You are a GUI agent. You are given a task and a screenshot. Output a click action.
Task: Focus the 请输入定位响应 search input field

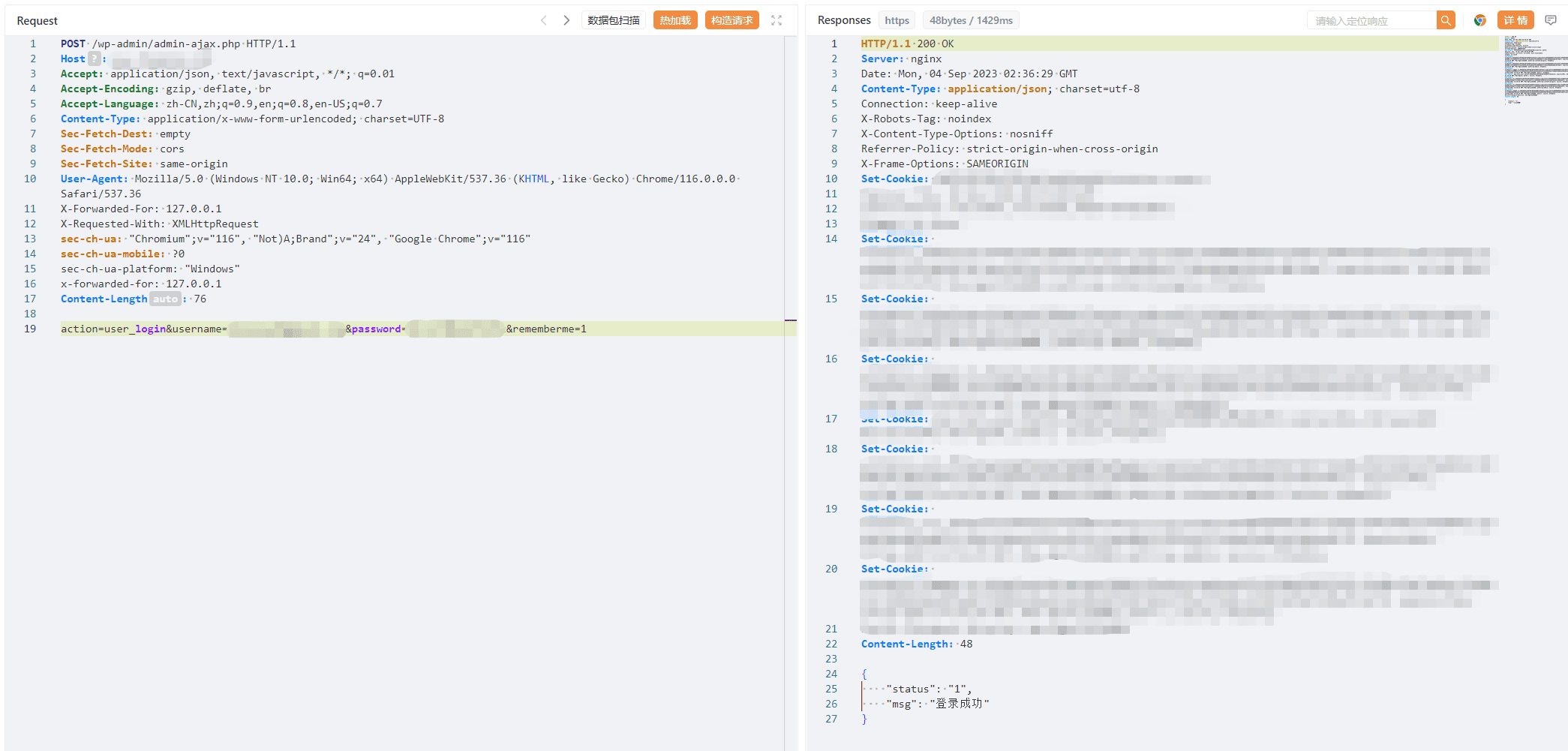1371,20
